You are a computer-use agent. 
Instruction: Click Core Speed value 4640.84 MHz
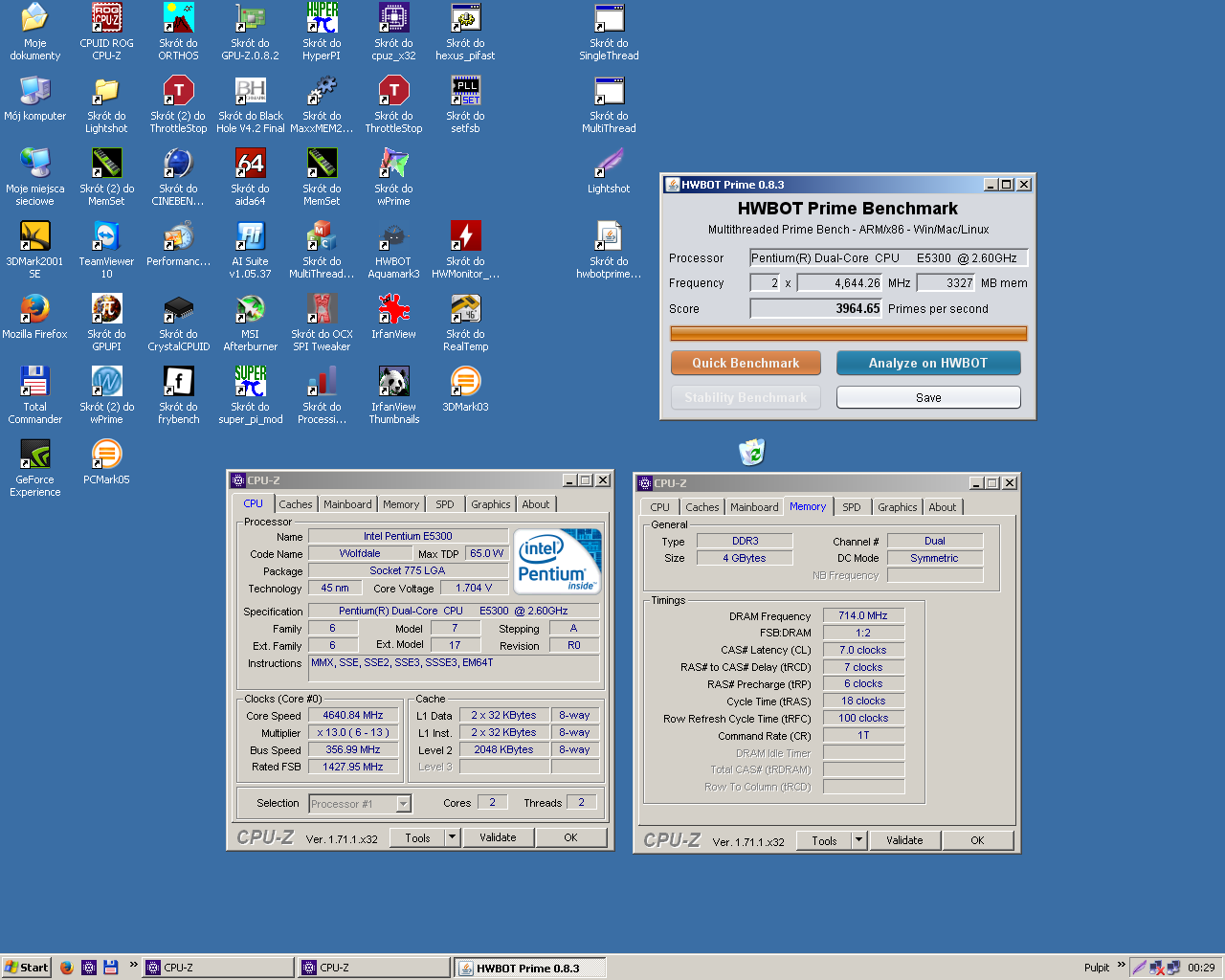click(x=353, y=715)
